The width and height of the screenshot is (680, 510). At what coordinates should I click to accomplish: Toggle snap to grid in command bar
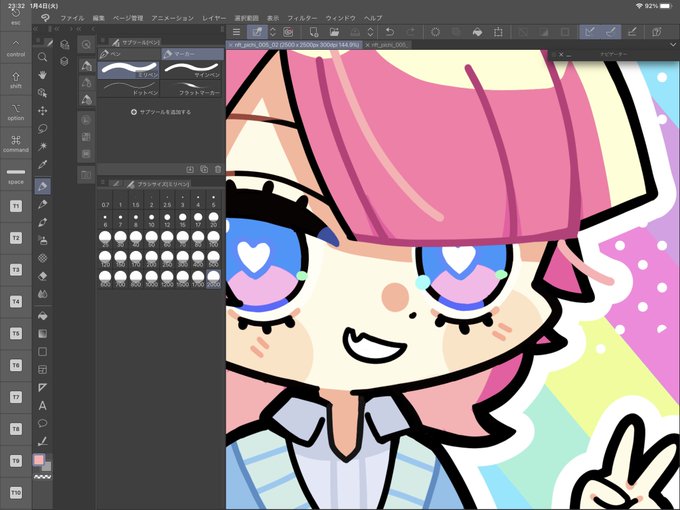pyautogui.click(x=632, y=32)
